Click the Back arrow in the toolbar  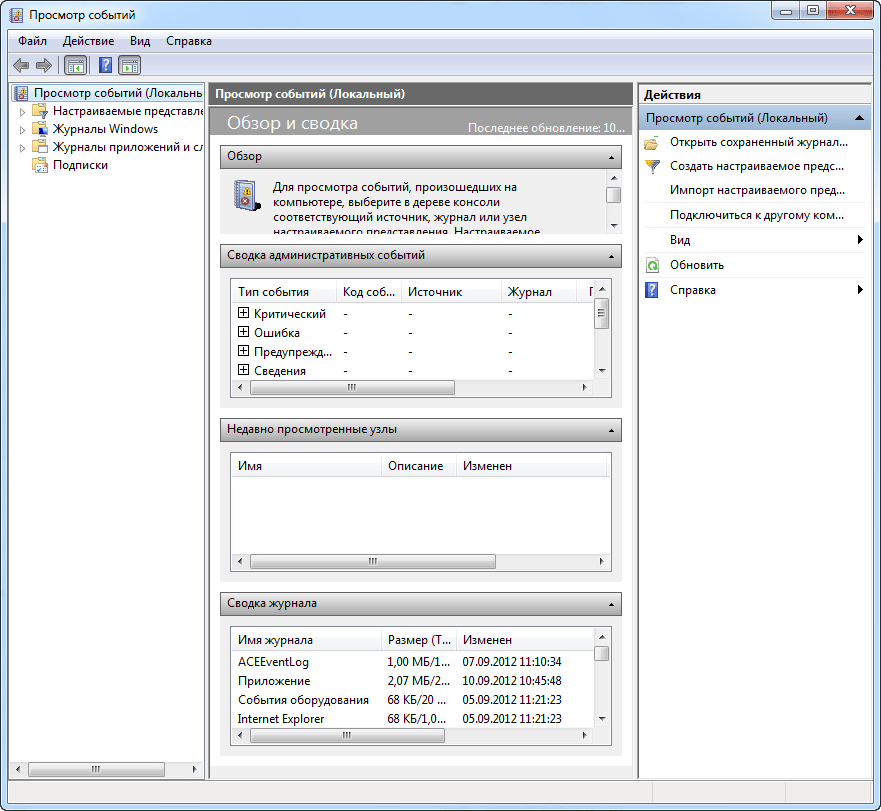click(20, 66)
